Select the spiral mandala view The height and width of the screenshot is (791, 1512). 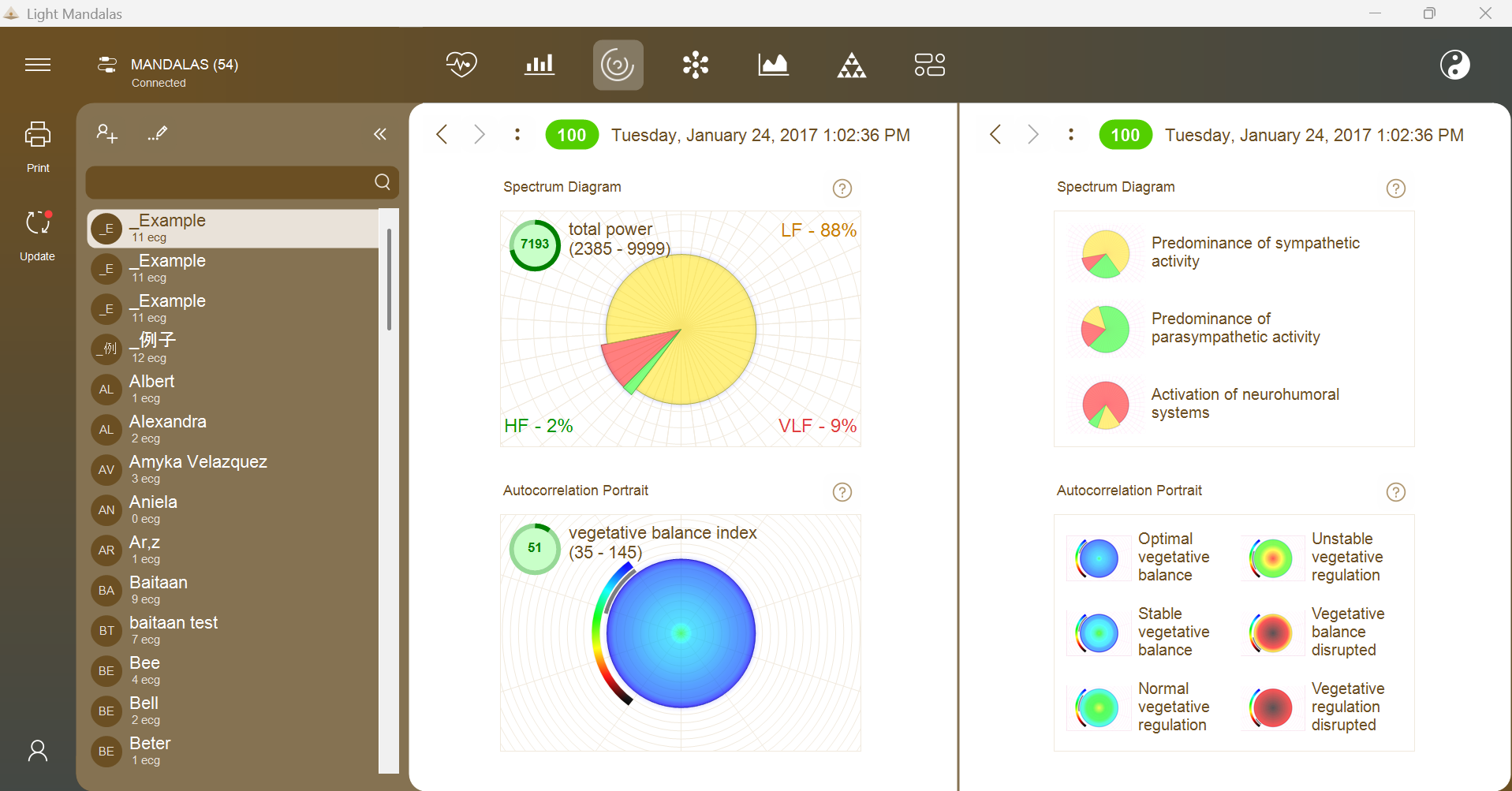pyautogui.click(x=618, y=65)
